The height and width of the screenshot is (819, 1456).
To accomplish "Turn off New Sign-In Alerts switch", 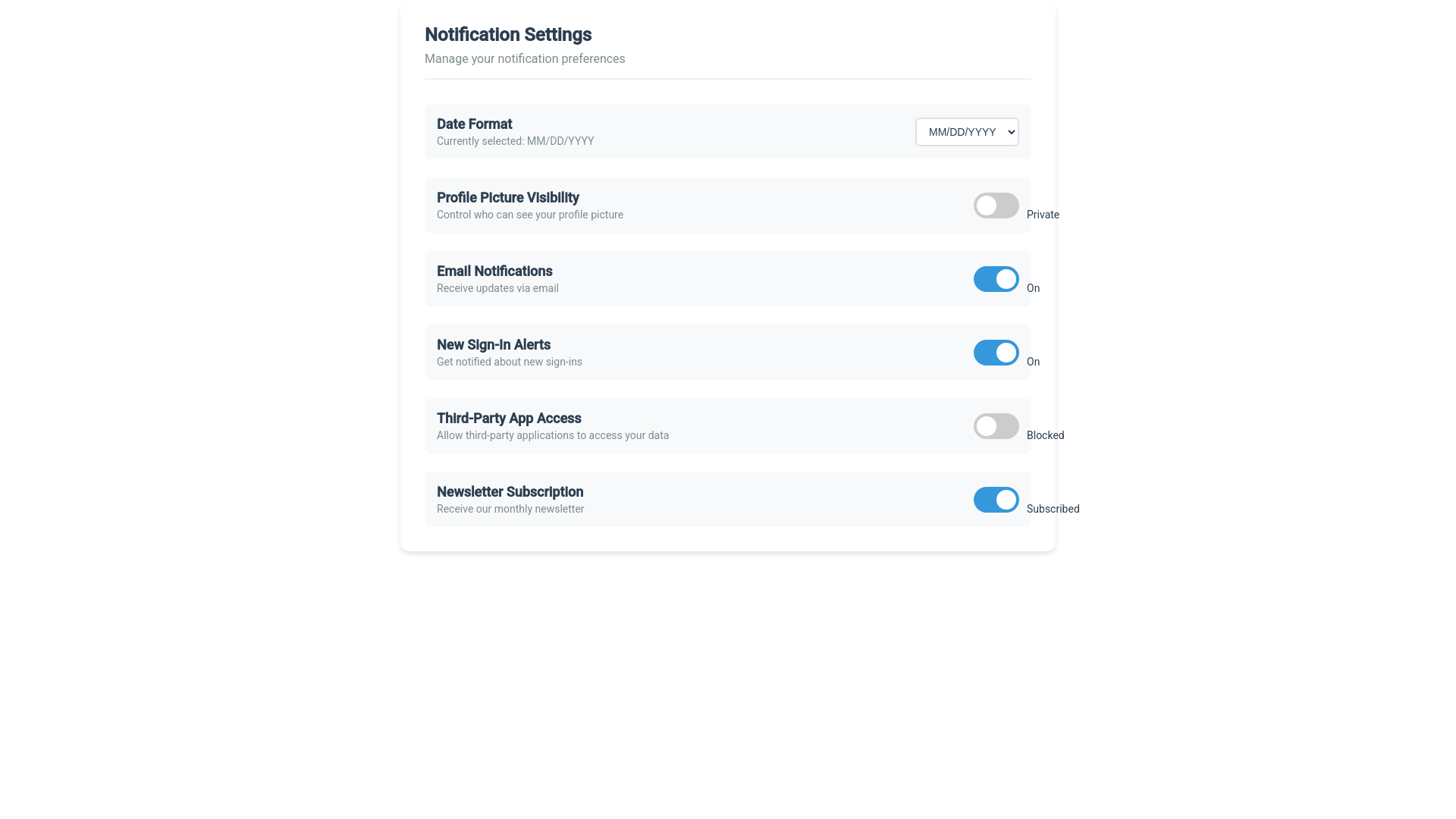I will coord(996,353).
